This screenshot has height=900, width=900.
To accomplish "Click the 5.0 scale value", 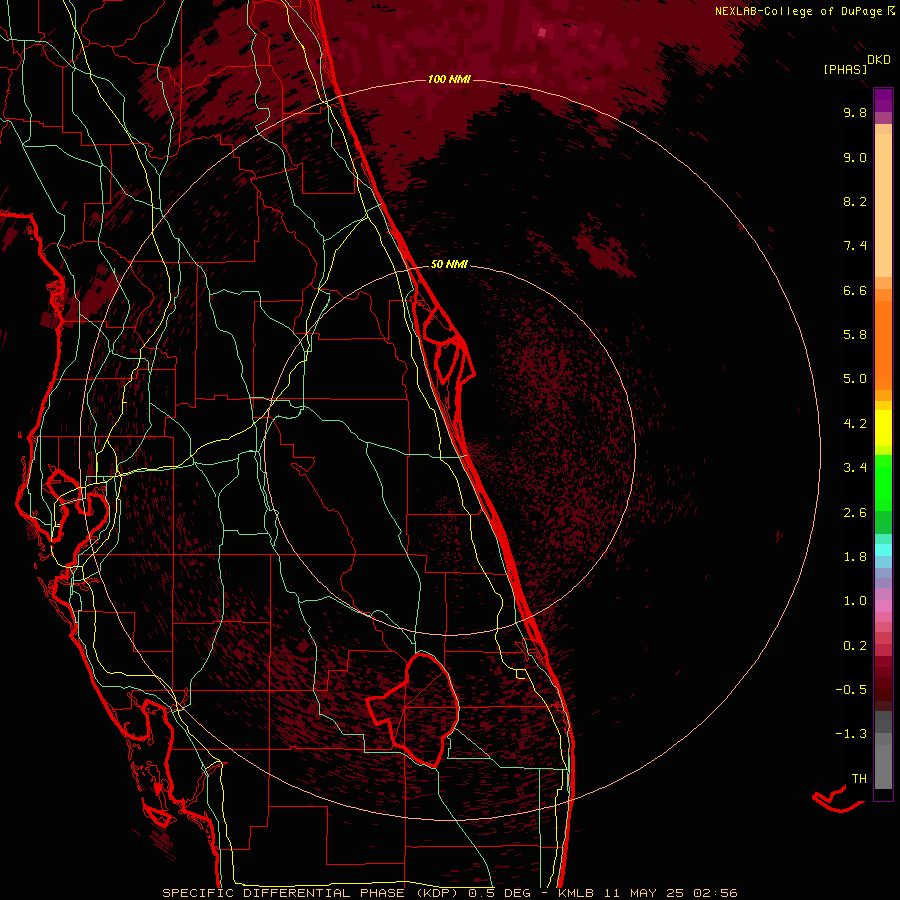I will tap(855, 379).
